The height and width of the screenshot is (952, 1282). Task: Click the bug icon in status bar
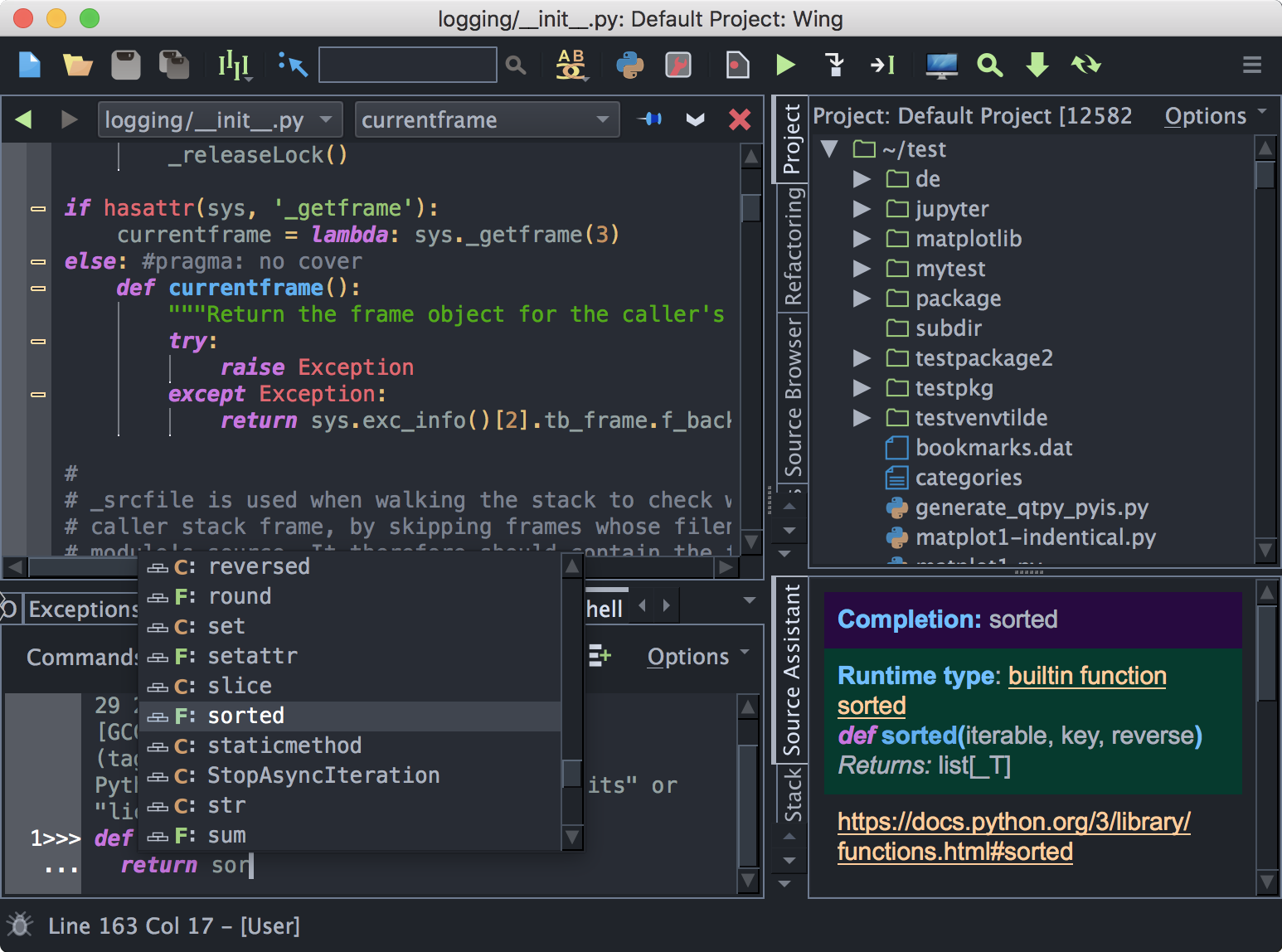[20, 925]
